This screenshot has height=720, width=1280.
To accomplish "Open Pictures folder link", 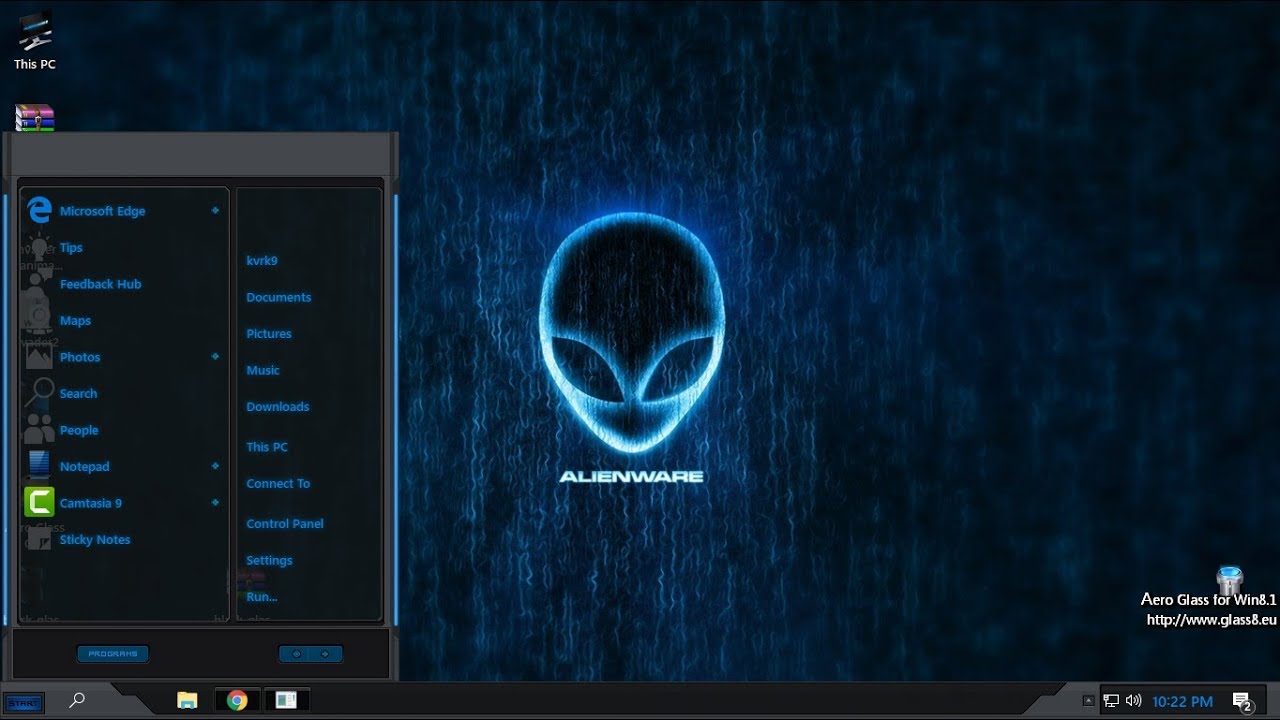I will point(269,334).
